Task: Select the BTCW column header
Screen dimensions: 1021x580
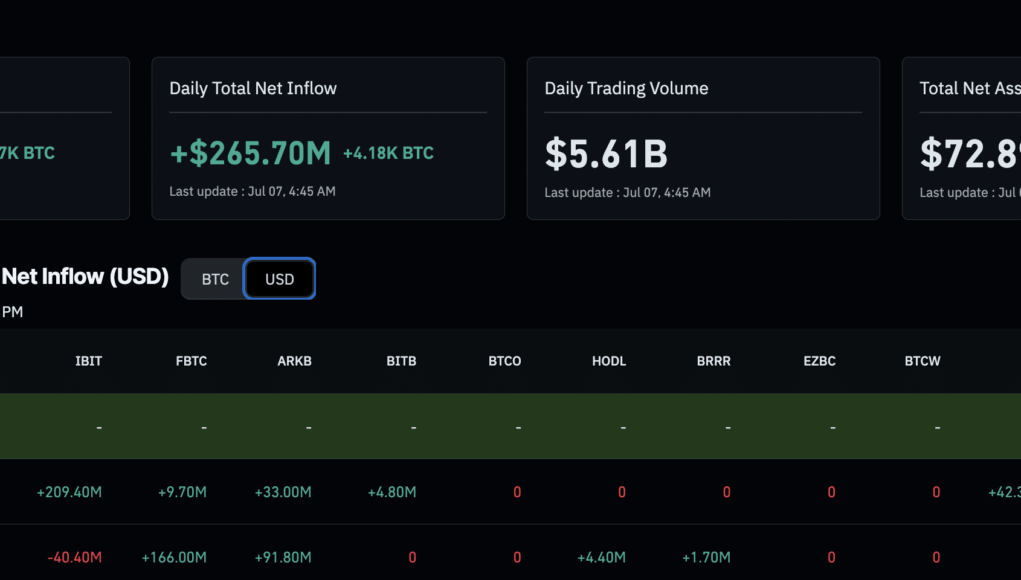Action: 923,361
